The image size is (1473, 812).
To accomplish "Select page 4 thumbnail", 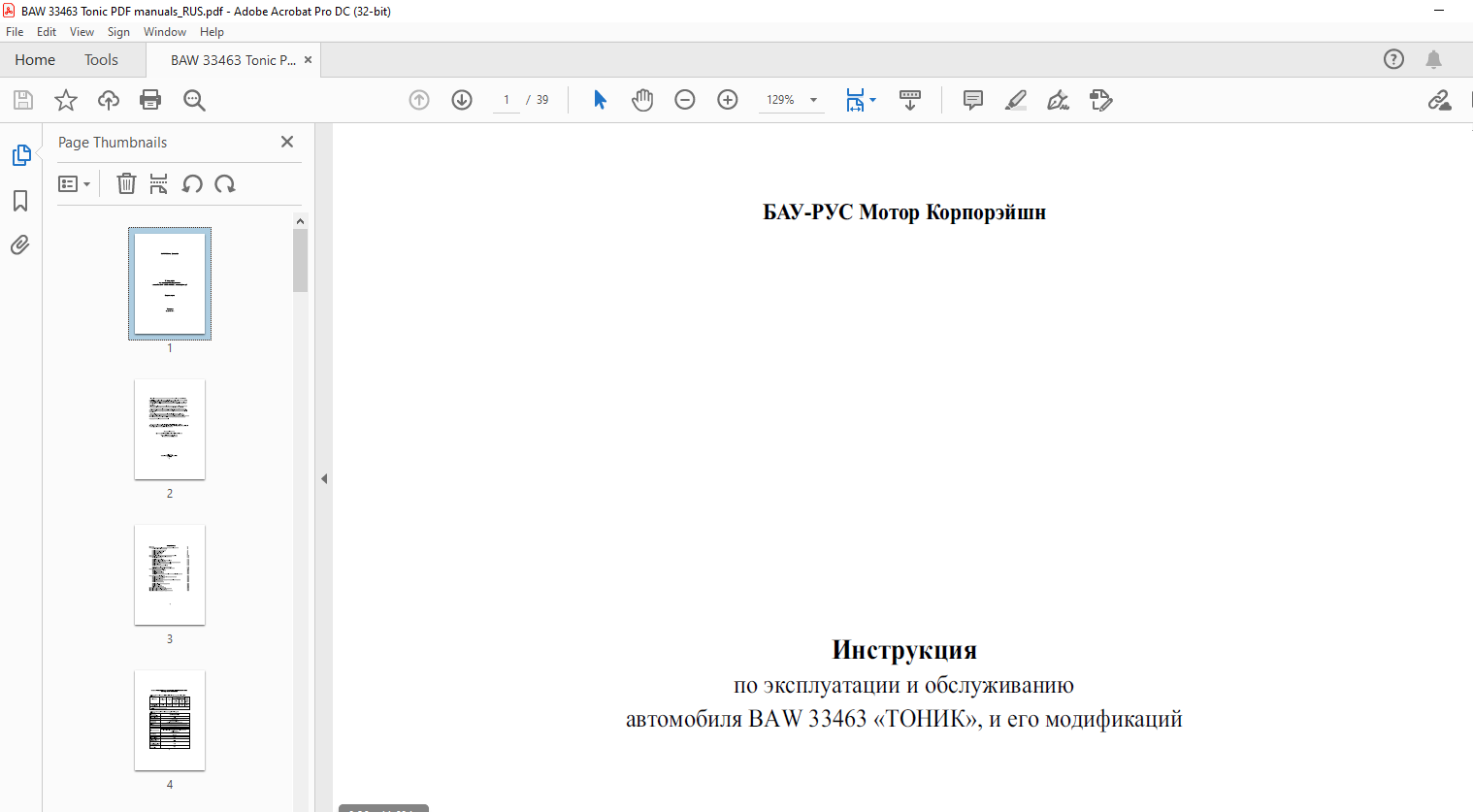I will [170, 720].
